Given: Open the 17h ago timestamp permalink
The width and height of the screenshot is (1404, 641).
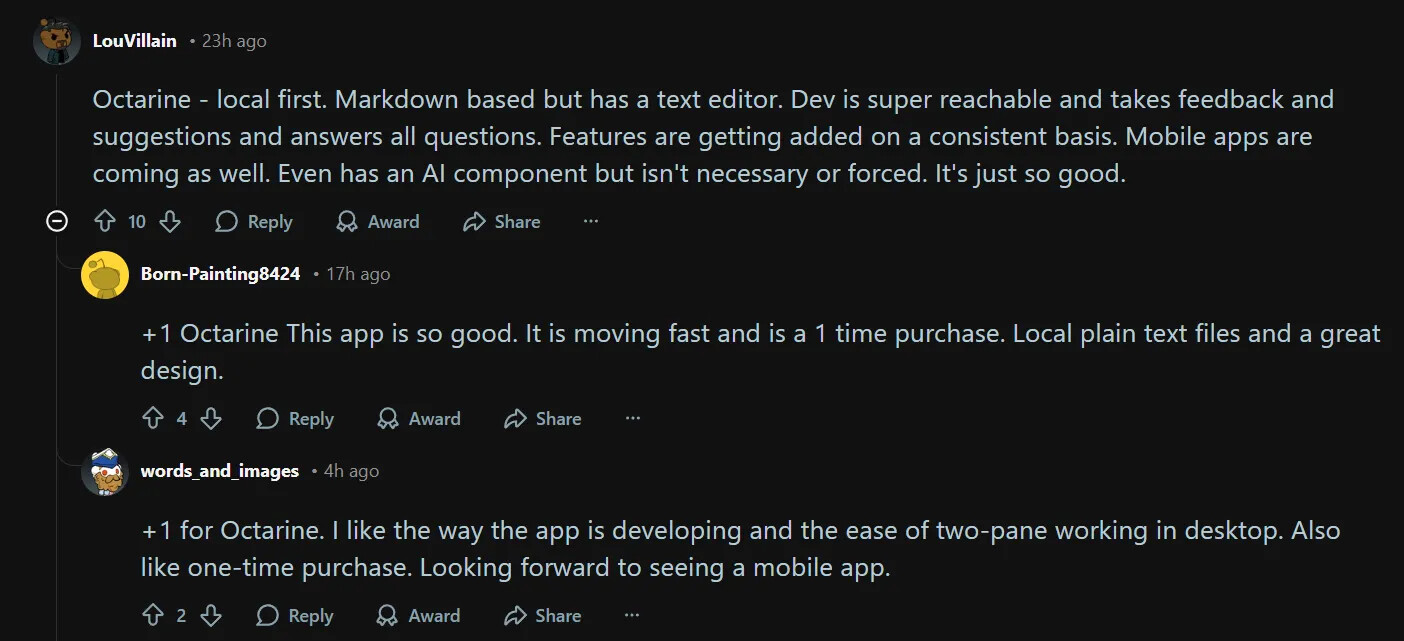Looking at the screenshot, I should [358, 274].
